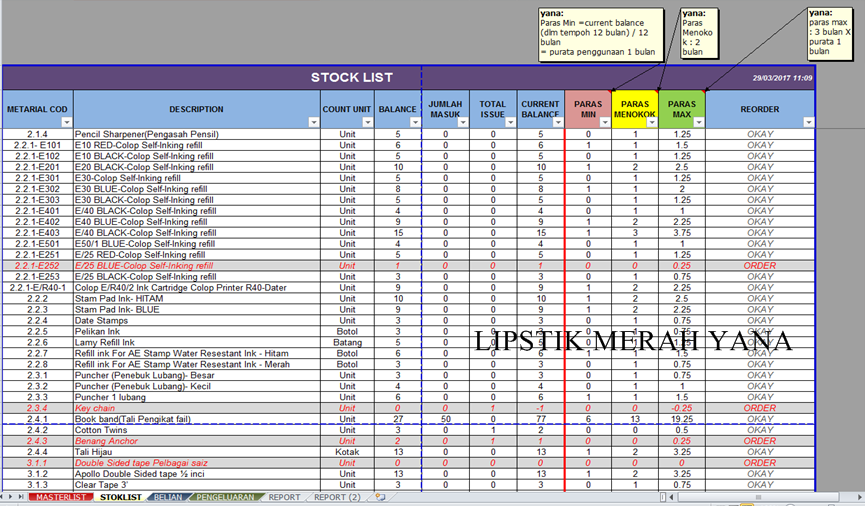The image size is (865, 506).
Task: Click OKAY in the Pencil Sharpener row
Action: 760,134
